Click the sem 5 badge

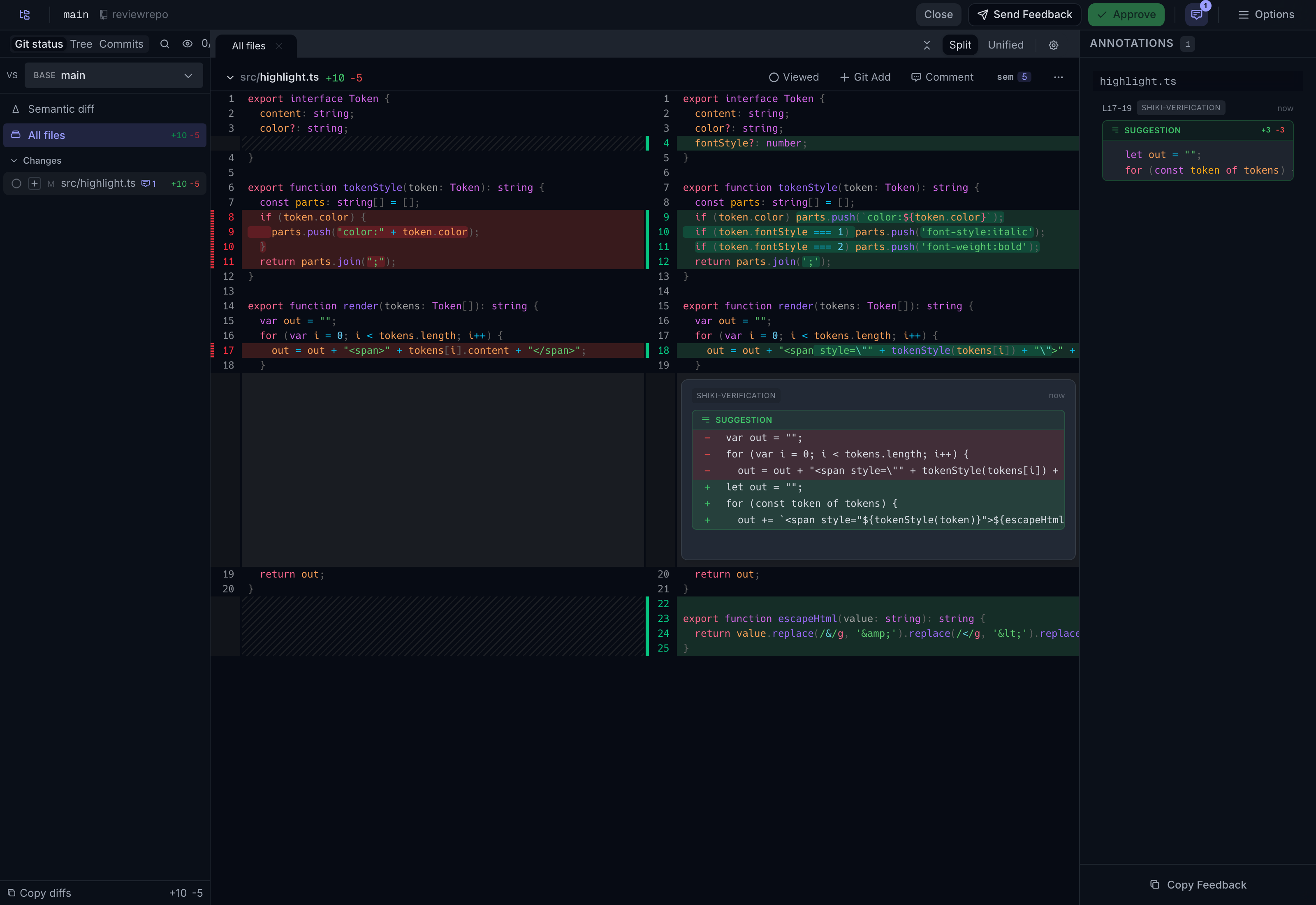(1013, 77)
